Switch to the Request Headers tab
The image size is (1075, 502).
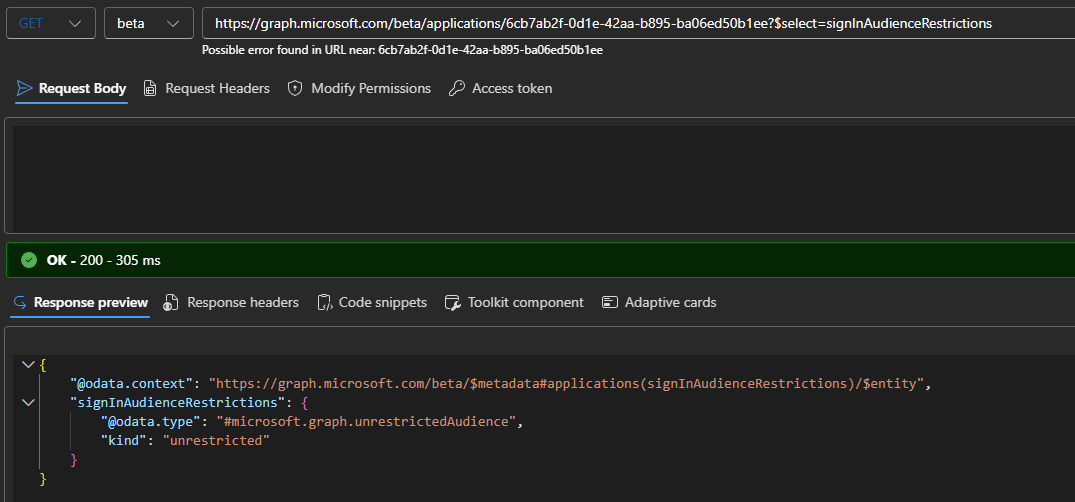point(217,89)
